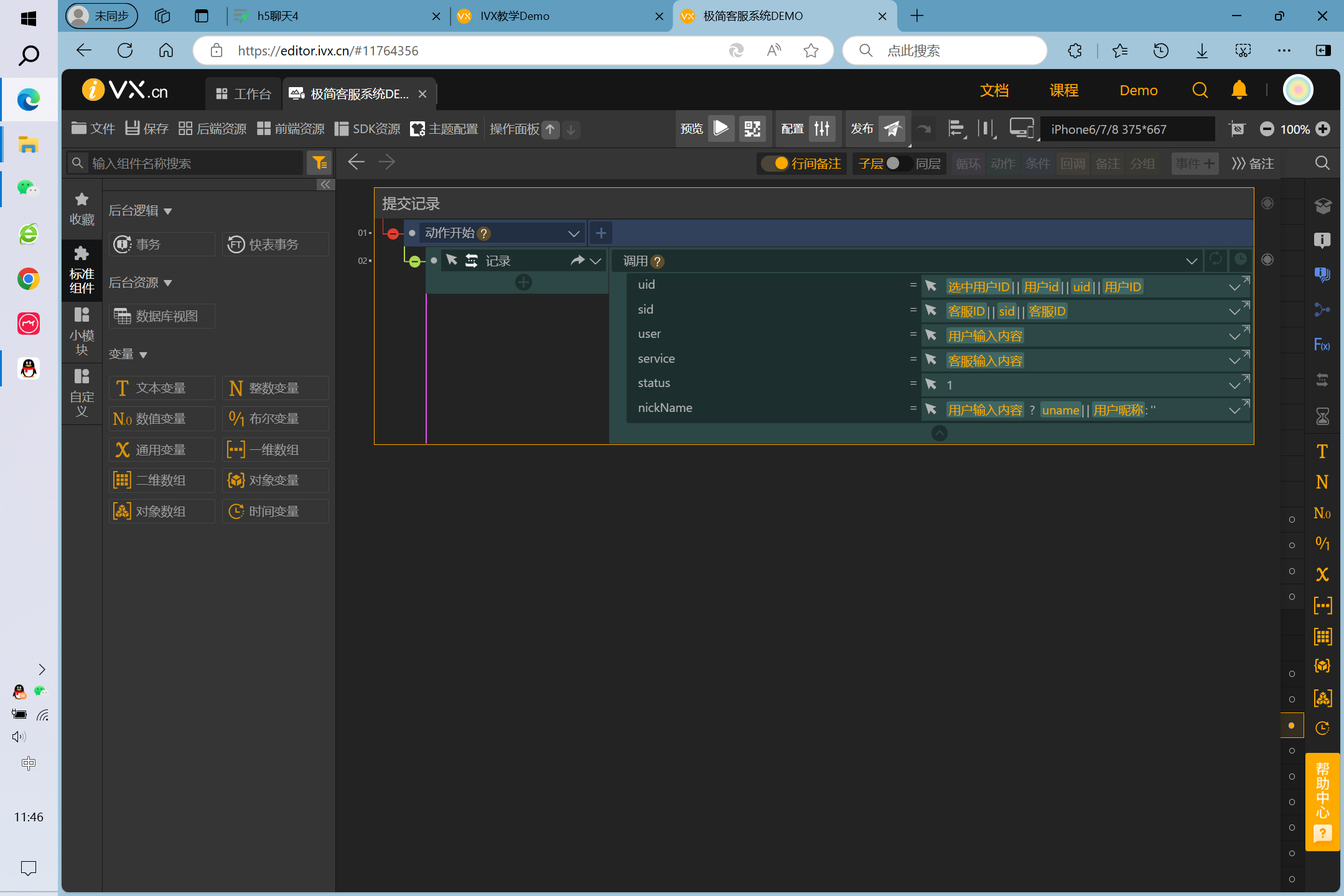This screenshot has height=896, width=1344.
Task: Open 前端资源 menu
Action: (x=291, y=129)
